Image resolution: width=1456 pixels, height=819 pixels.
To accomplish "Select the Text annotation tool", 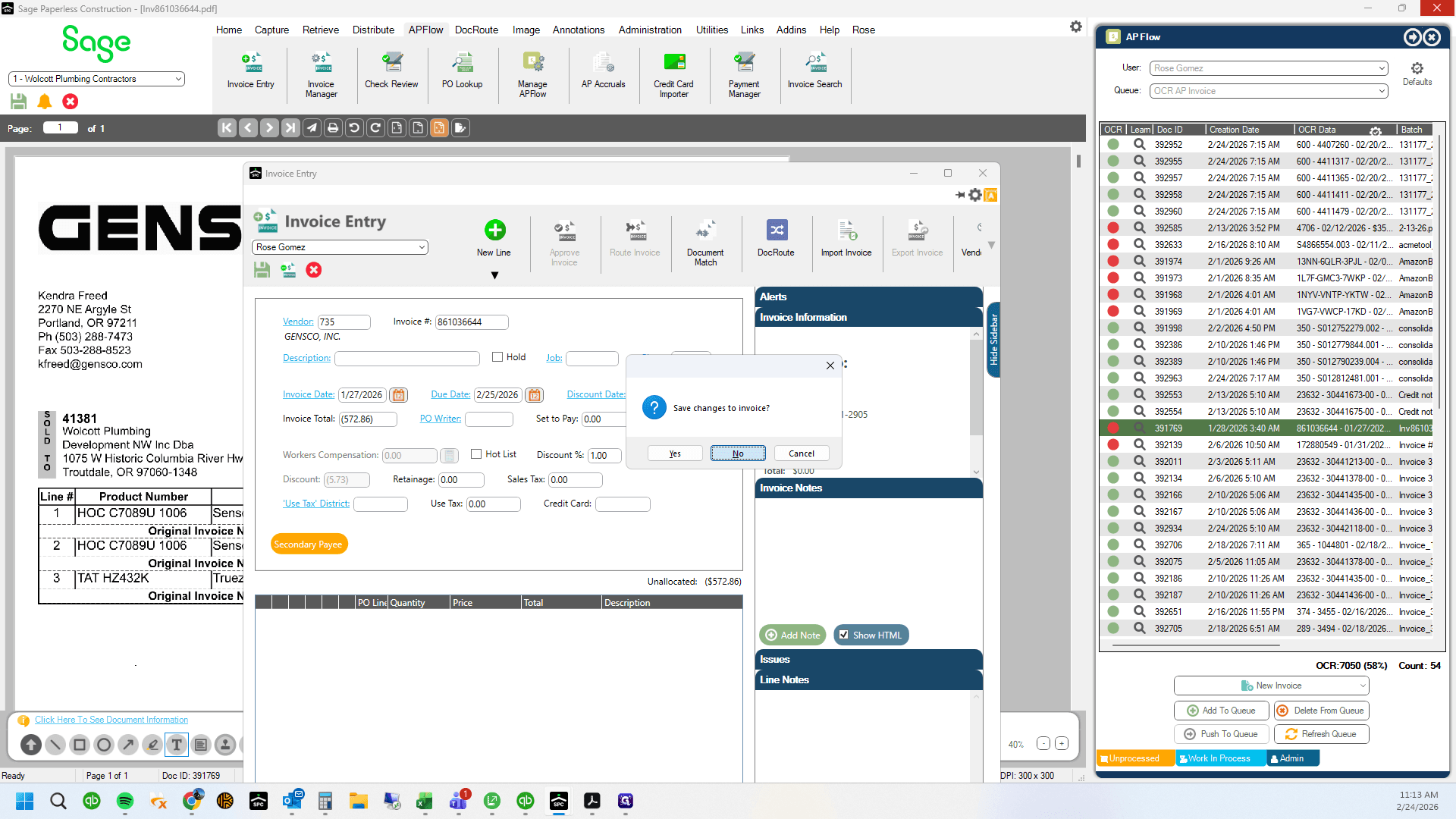I will (x=177, y=745).
